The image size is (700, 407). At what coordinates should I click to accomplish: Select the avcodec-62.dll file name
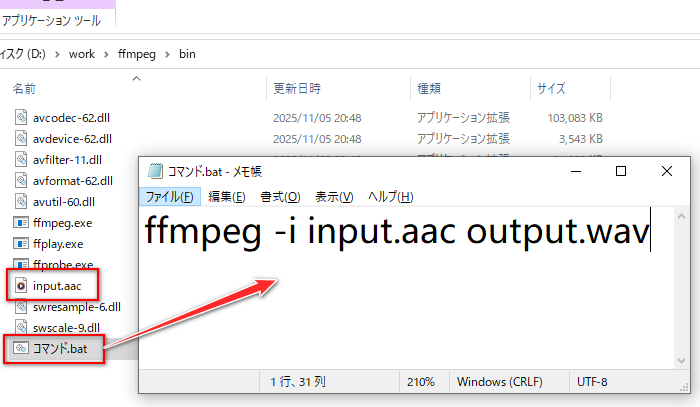(x=71, y=118)
